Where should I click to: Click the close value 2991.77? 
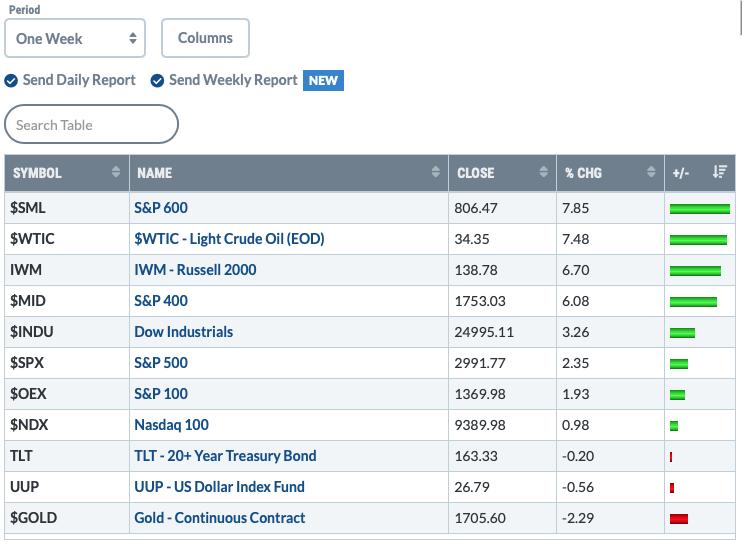(x=480, y=363)
